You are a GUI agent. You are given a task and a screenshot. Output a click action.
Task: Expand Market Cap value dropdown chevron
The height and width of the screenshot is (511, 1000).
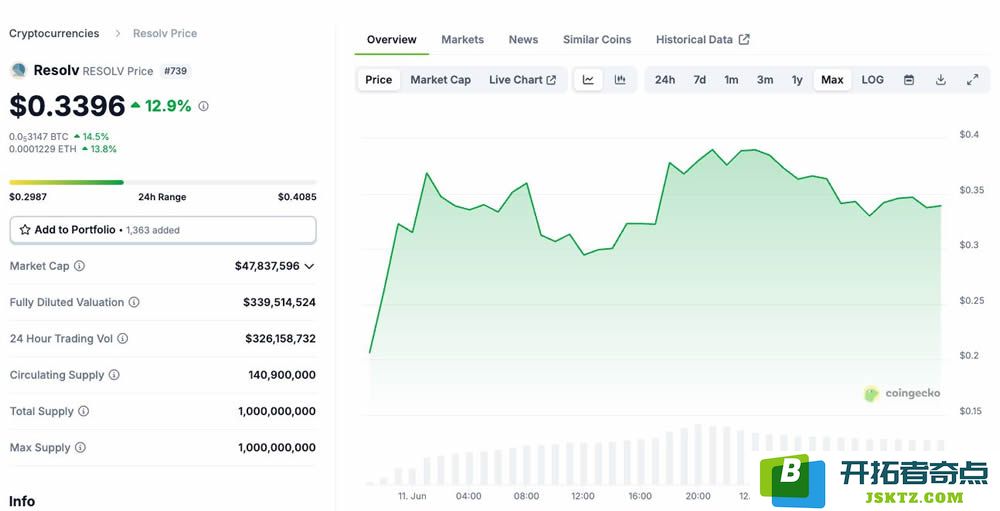[309, 266]
